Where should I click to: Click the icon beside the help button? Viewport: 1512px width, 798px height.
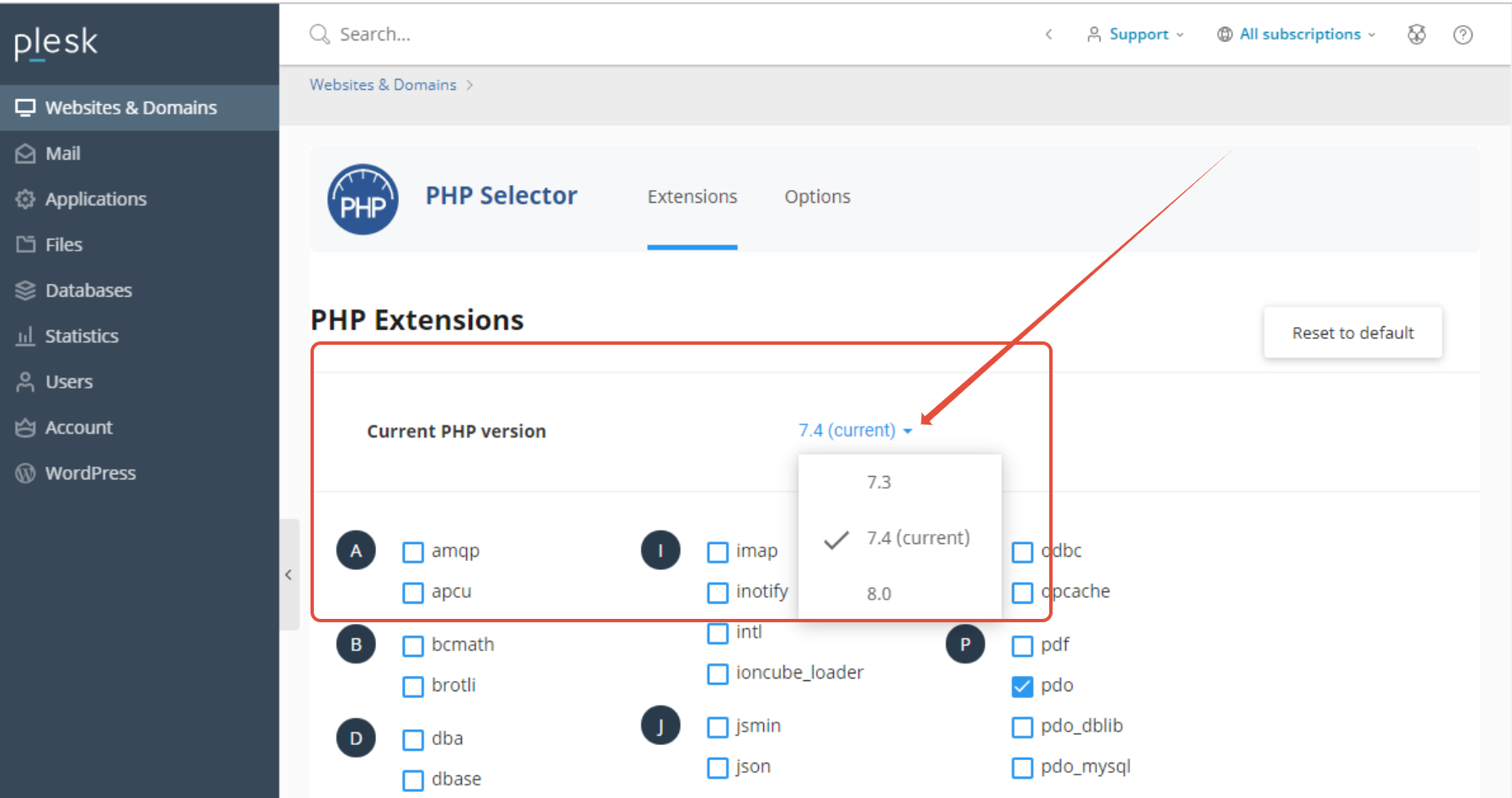tap(1417, 34)
